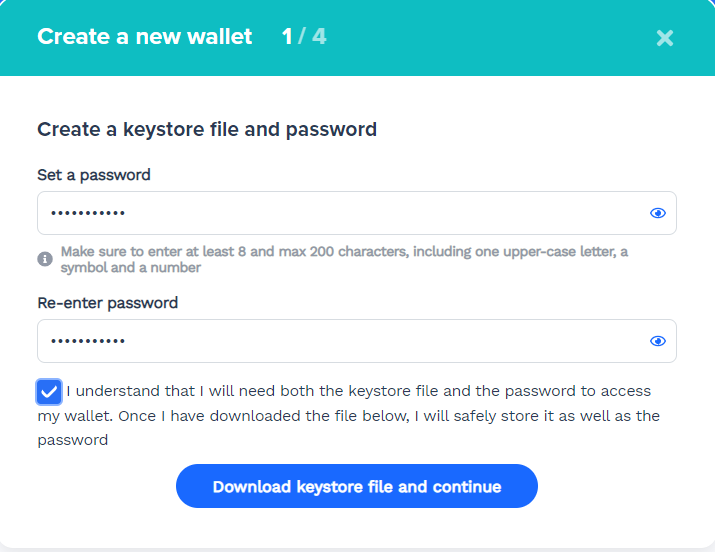Screen dimensions: 715x552
Task: Select the total steps number 4
Action: (319, 36)
